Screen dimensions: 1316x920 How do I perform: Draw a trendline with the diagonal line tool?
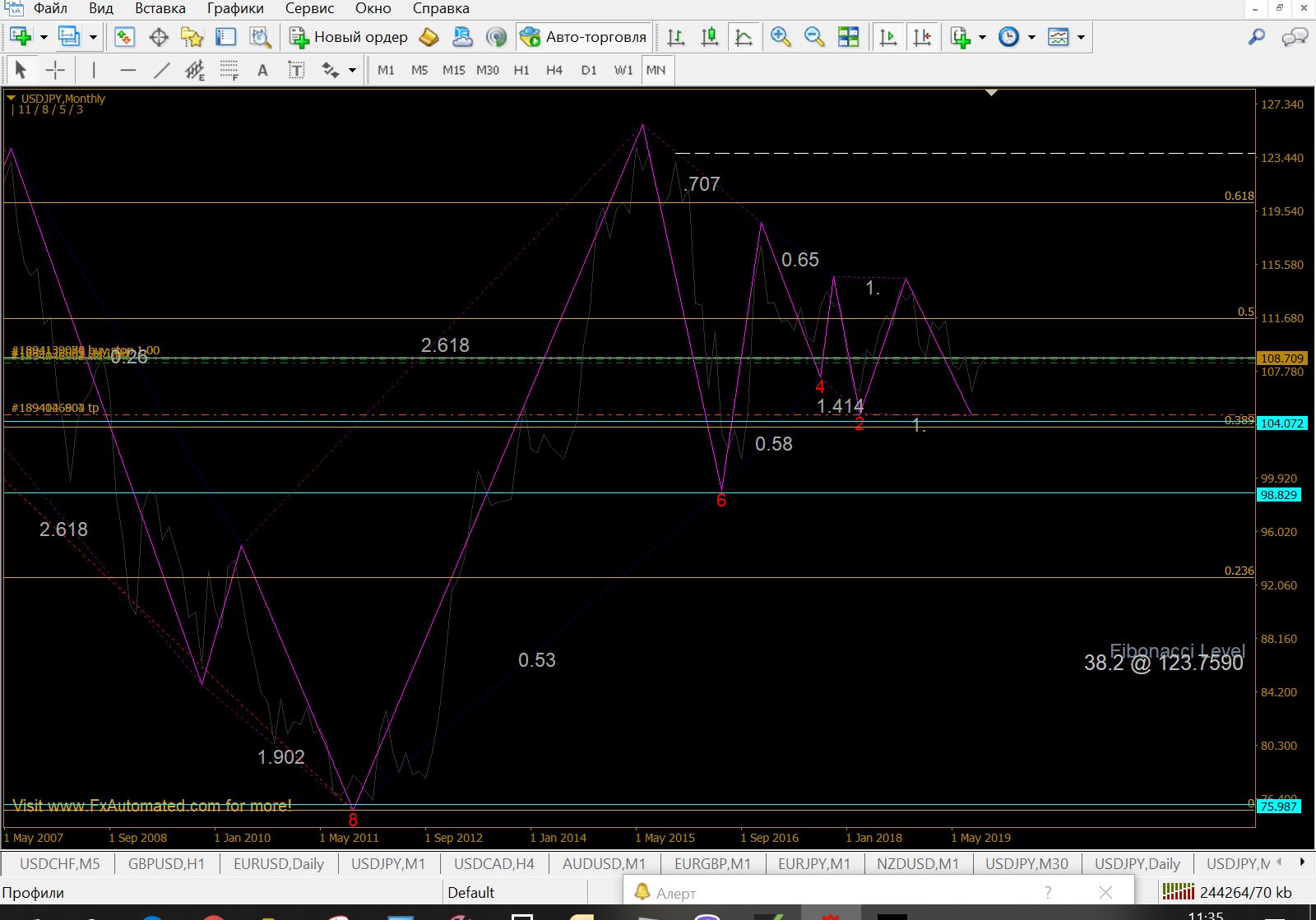tap(162, 71)
